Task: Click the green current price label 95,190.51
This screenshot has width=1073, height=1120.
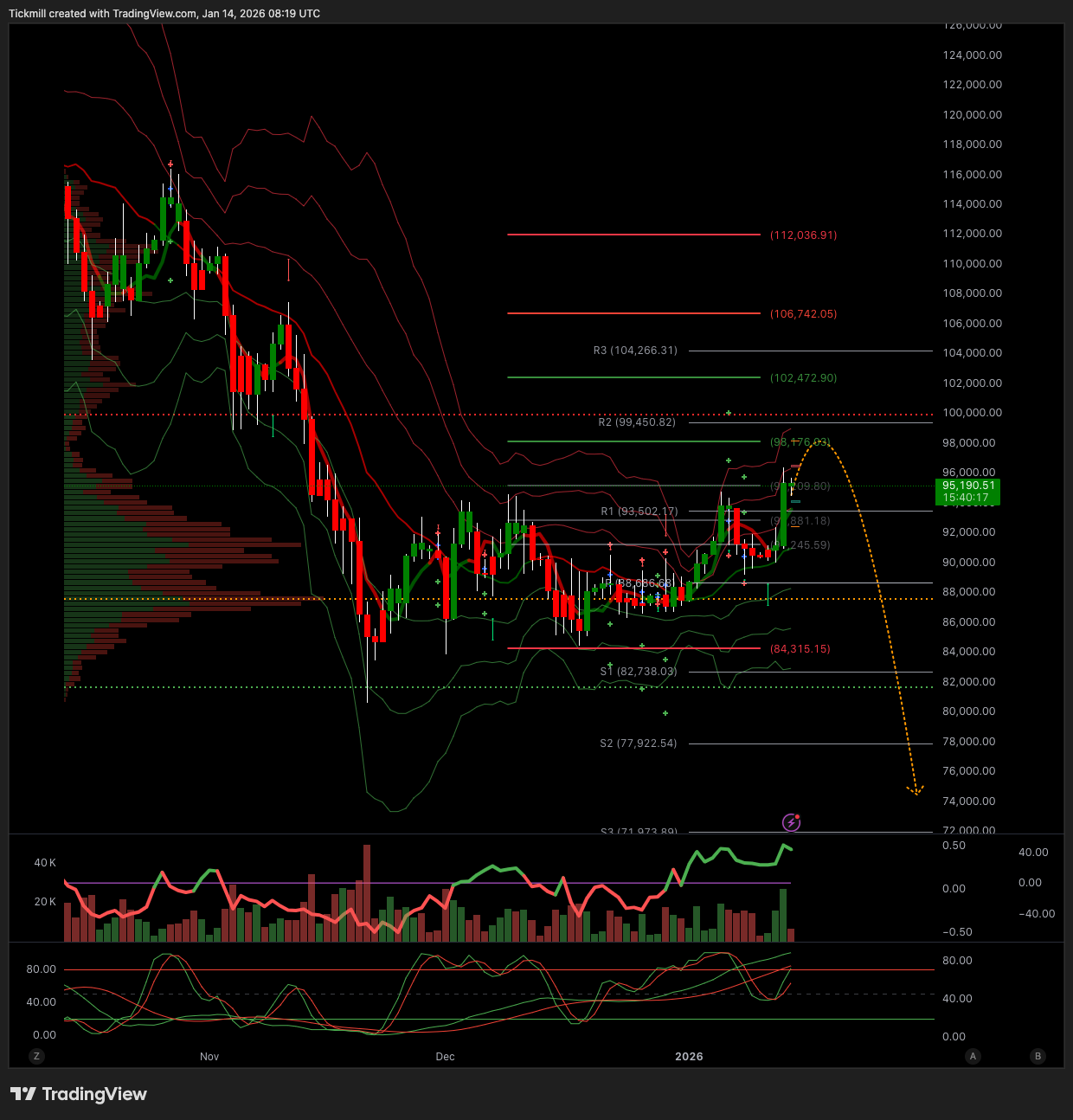Action: tap(969, 492)
